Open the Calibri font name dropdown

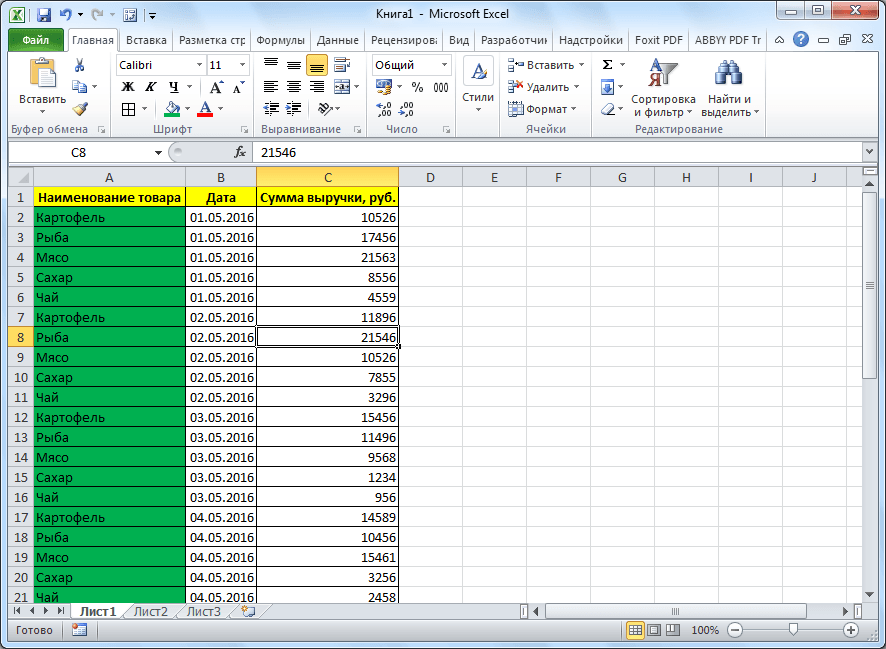[x=198, y=65]
